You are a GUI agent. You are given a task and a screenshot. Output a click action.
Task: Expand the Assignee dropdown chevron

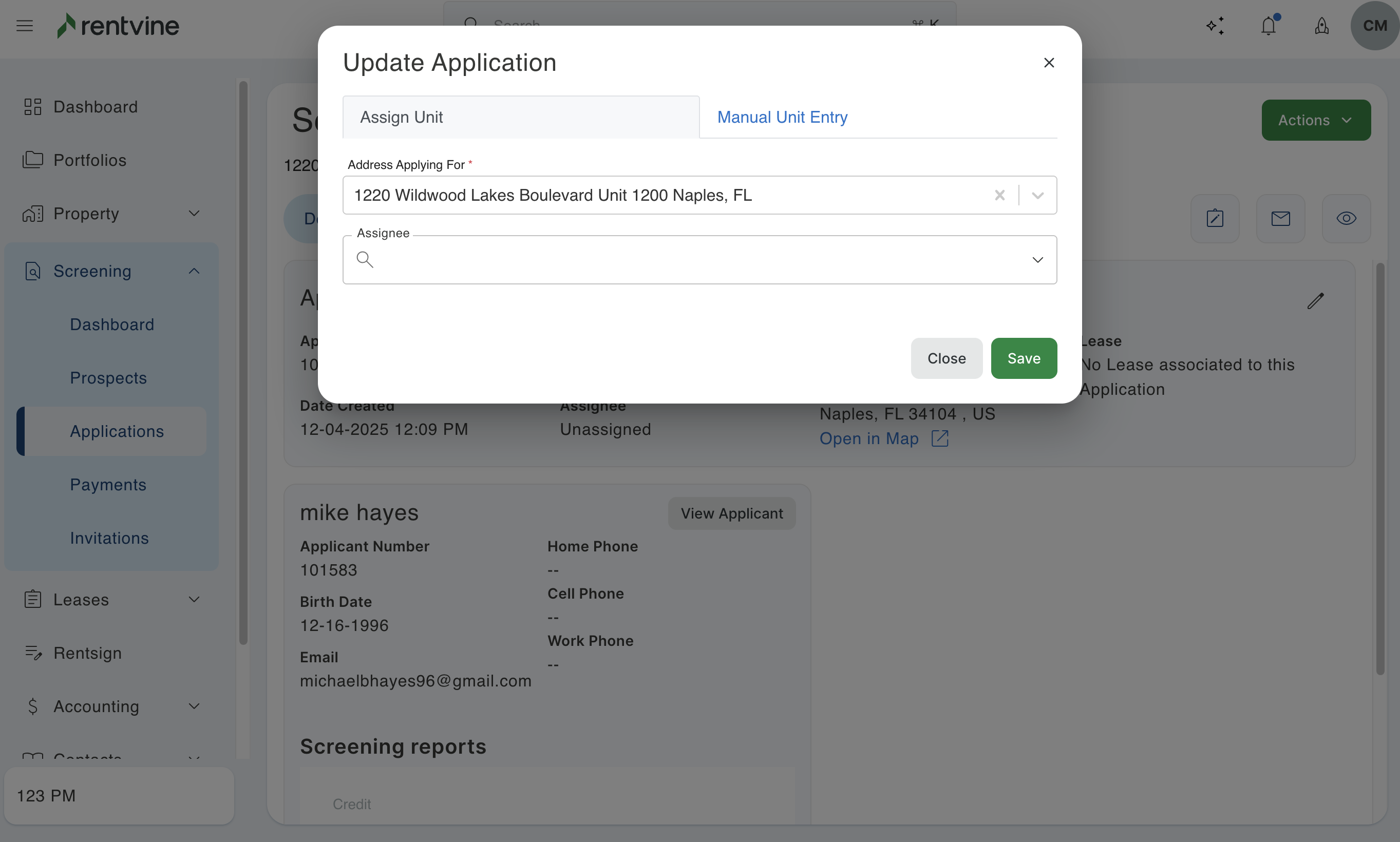(1037, 260)
